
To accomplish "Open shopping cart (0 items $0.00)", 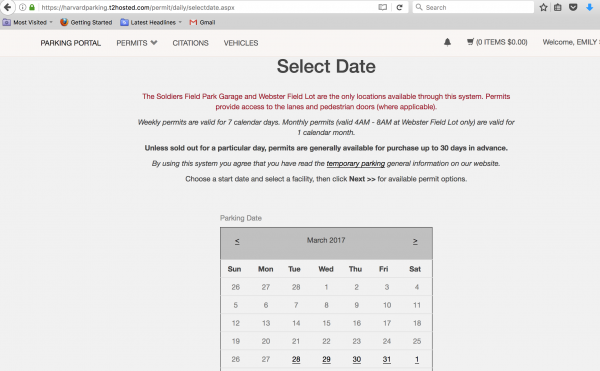I will pos(497,42).
